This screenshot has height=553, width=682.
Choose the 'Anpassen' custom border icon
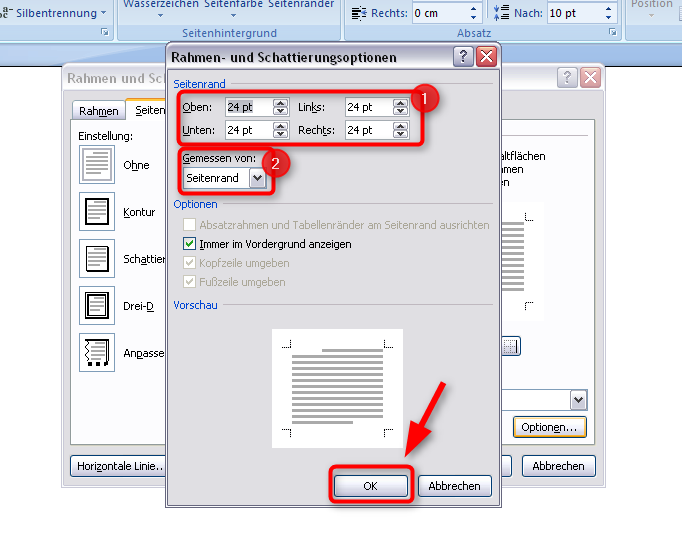[x=97, y=352]
